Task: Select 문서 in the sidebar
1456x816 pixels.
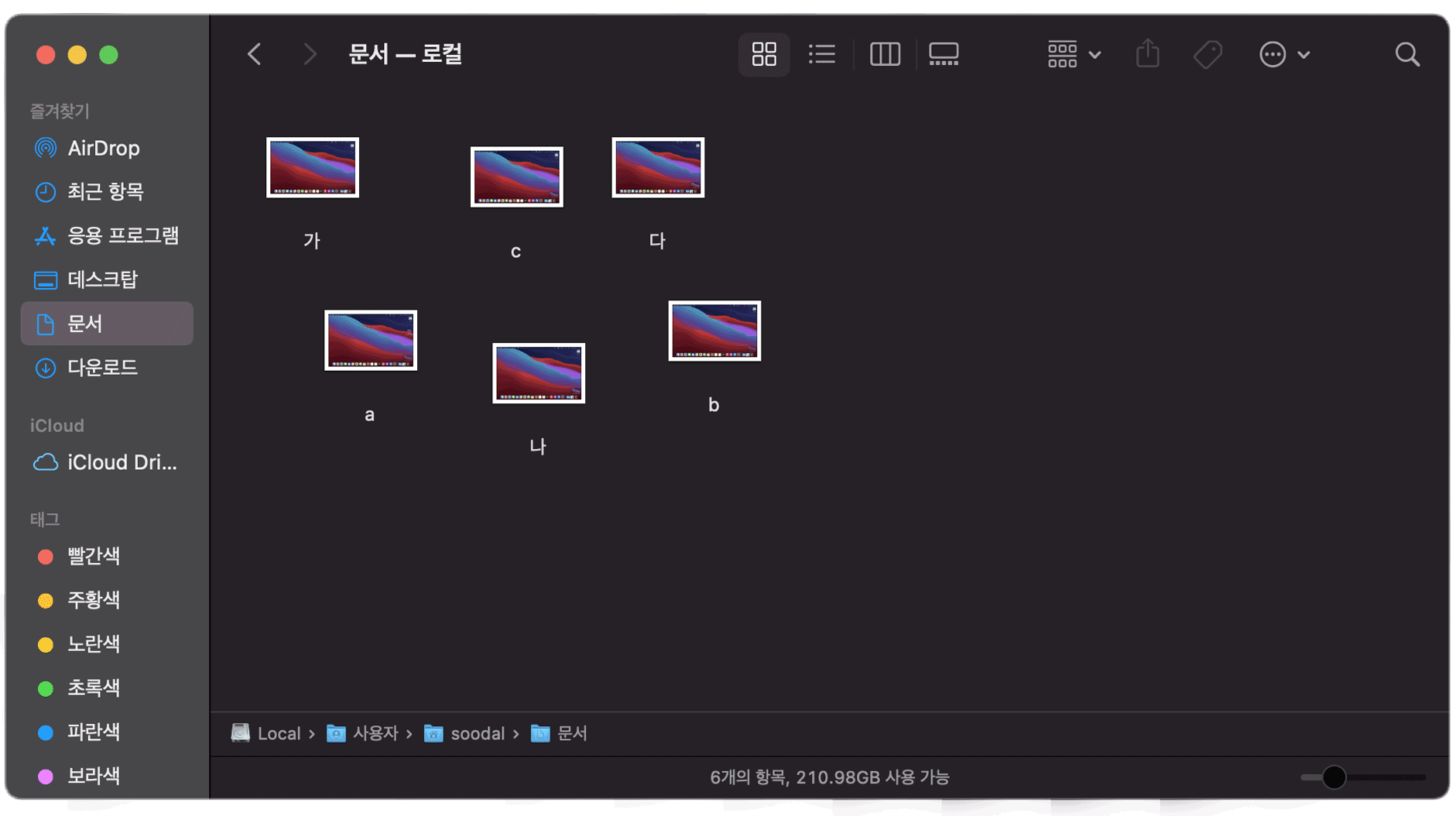Action: coord(107,324)
